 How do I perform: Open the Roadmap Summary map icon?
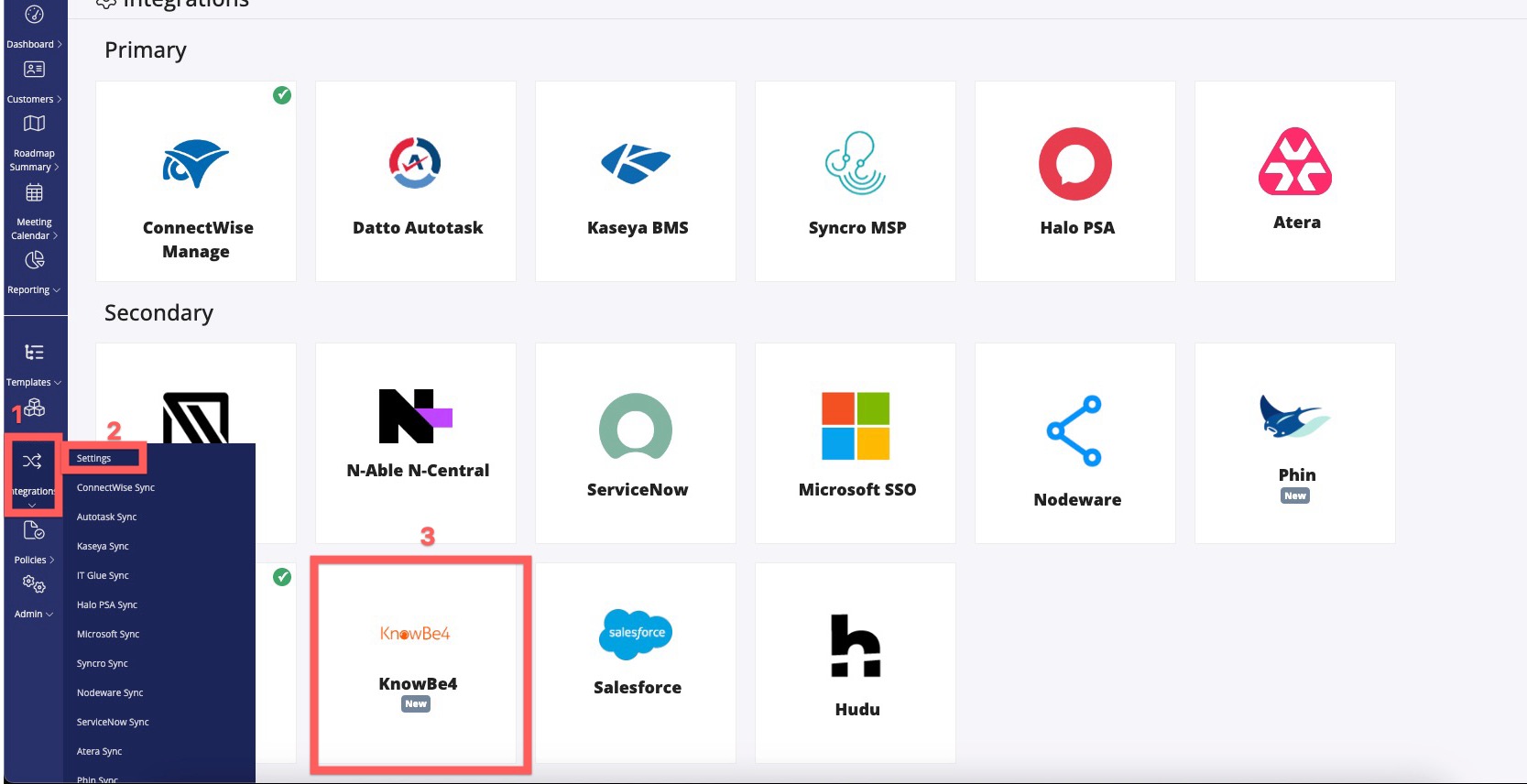coord(34,124)
